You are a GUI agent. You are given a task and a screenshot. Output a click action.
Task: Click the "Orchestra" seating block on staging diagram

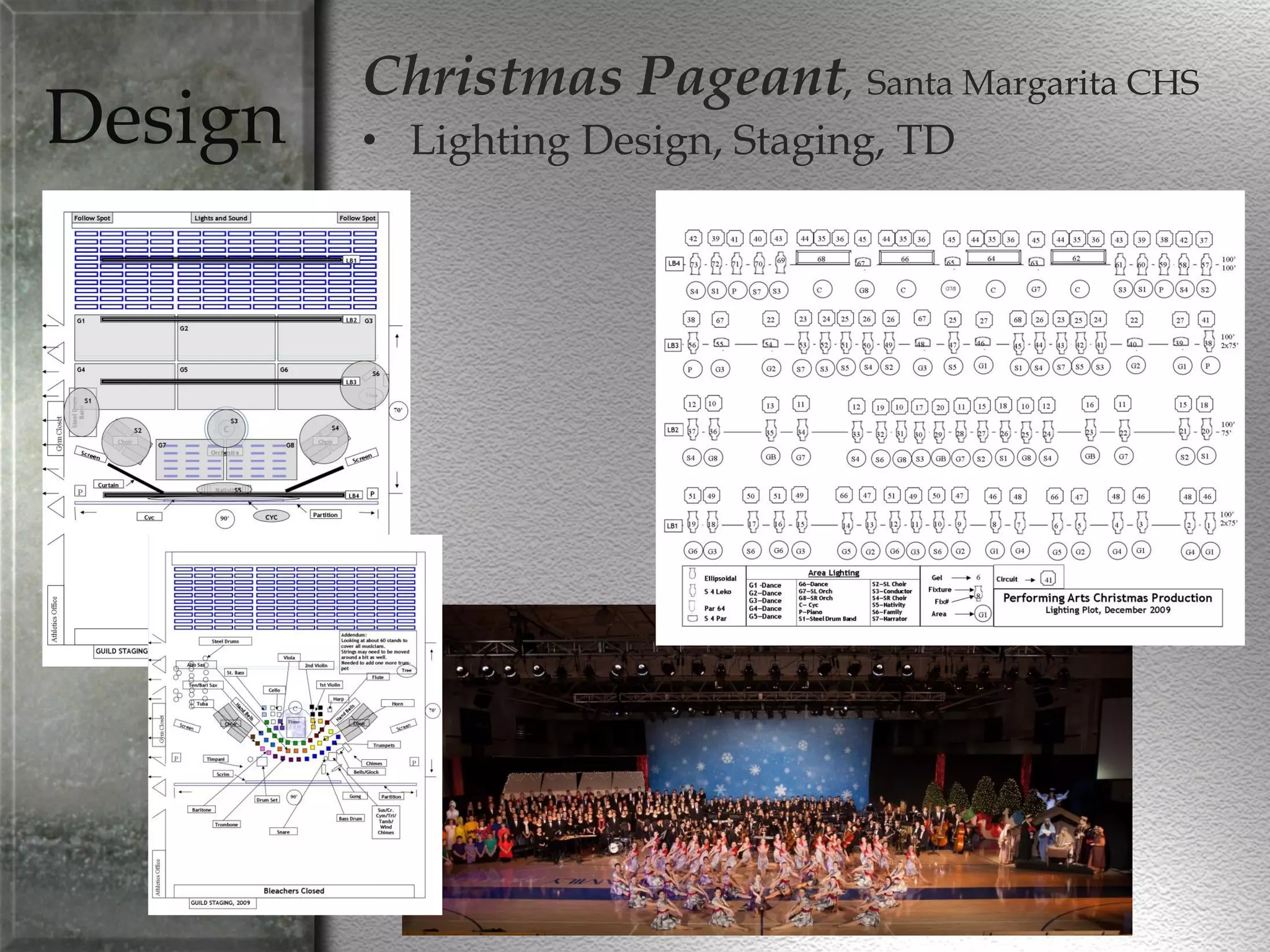[226, 460]
